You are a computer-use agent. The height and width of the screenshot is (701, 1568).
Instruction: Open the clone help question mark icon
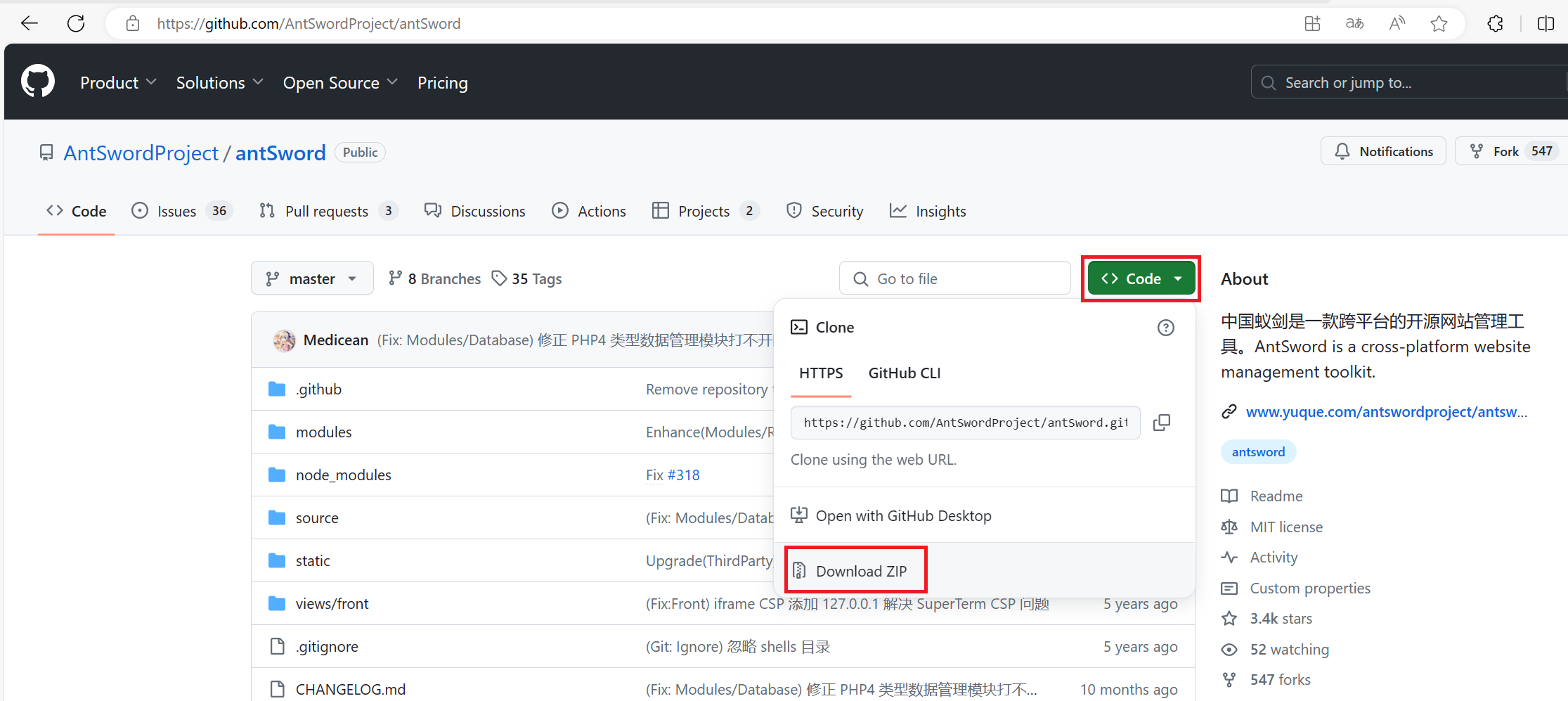click(x=1166, y=328)
